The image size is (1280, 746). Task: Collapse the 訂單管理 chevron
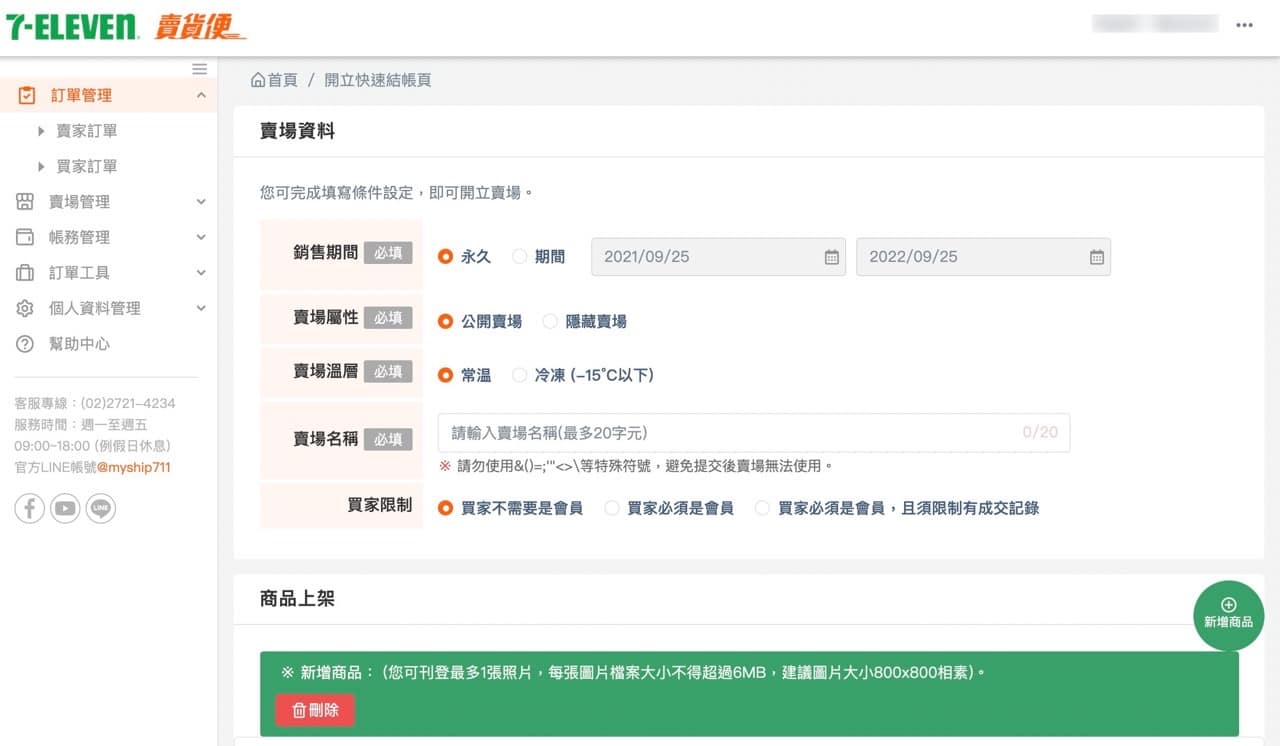point(201,95)
